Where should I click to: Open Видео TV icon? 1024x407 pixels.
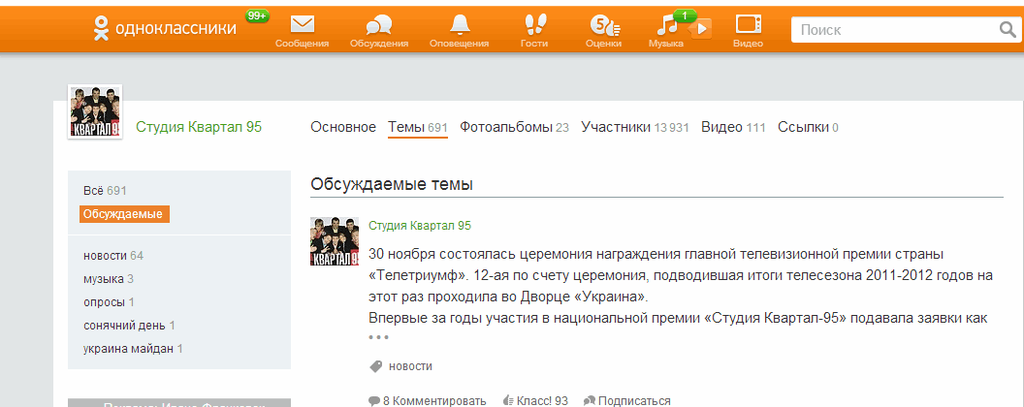[748, 25]
